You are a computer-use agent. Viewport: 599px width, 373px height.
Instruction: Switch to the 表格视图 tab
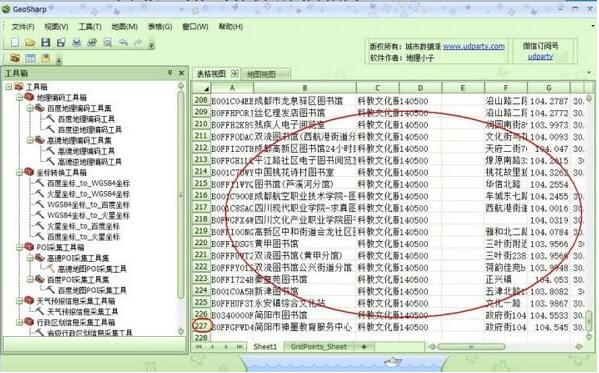point(211,74)
